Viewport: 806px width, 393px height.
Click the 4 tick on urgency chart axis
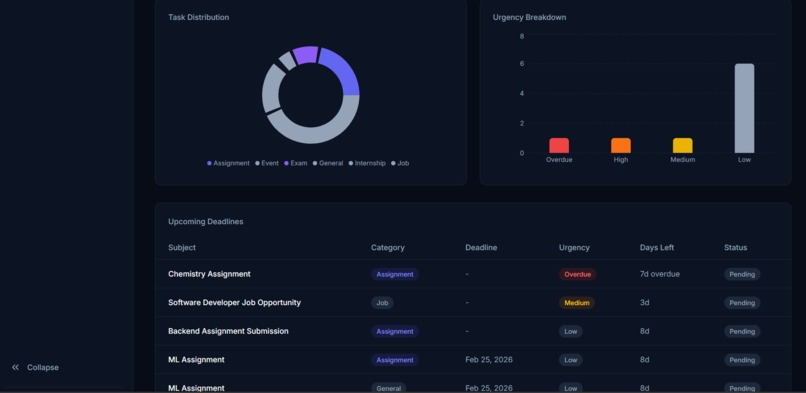point(522,93)
